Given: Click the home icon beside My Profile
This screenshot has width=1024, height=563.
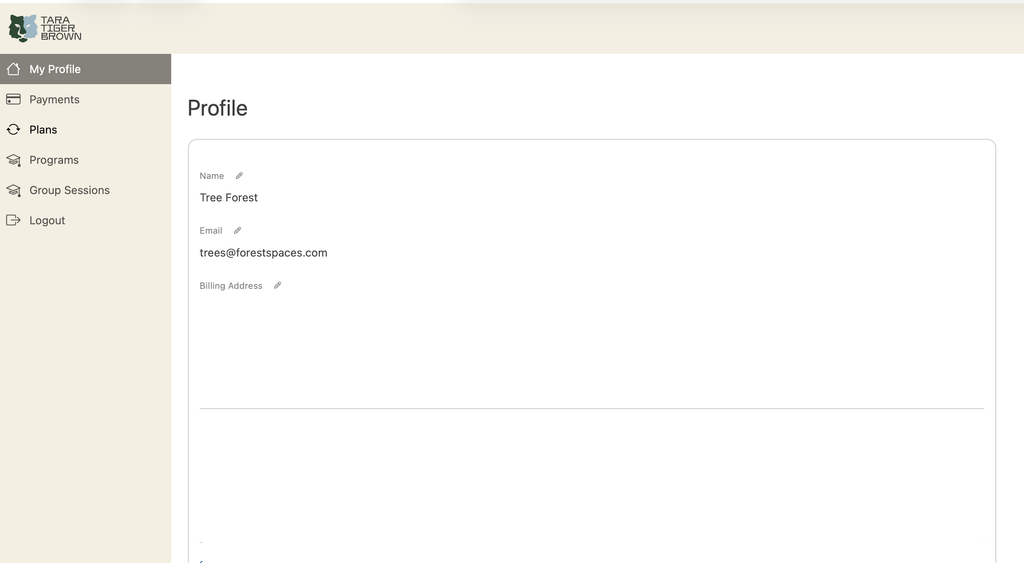Looking at the screenshot, I should [x=13, y=69].
